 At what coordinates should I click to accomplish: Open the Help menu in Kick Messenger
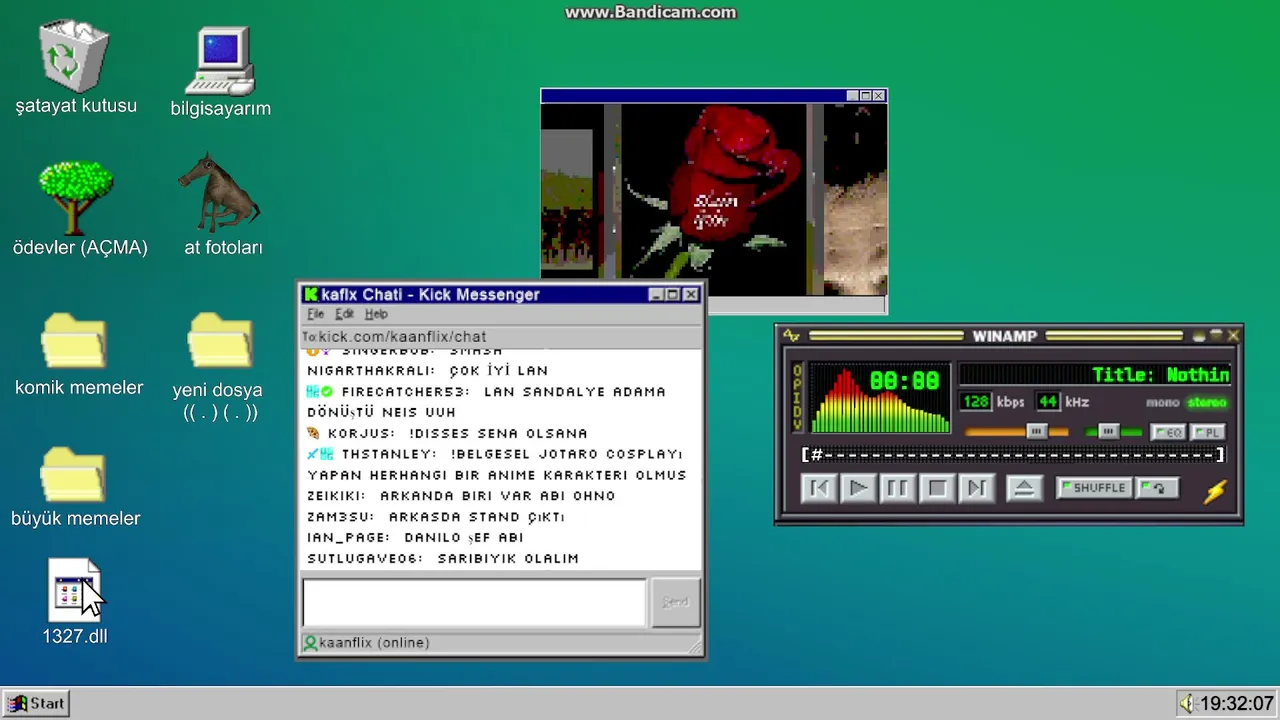376,314
